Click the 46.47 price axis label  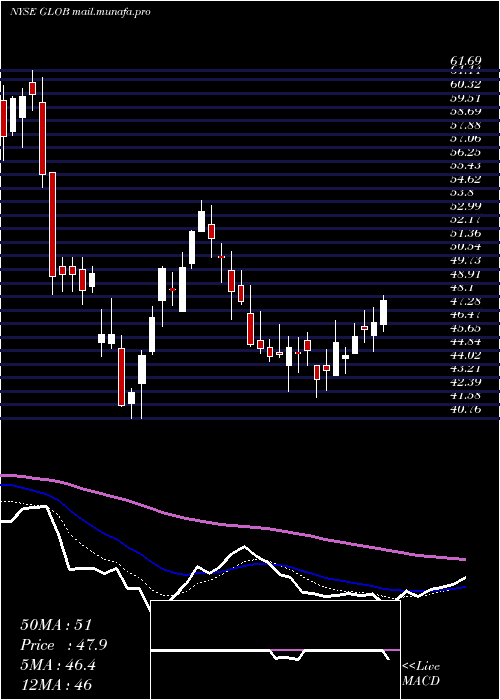pos(465,315)
